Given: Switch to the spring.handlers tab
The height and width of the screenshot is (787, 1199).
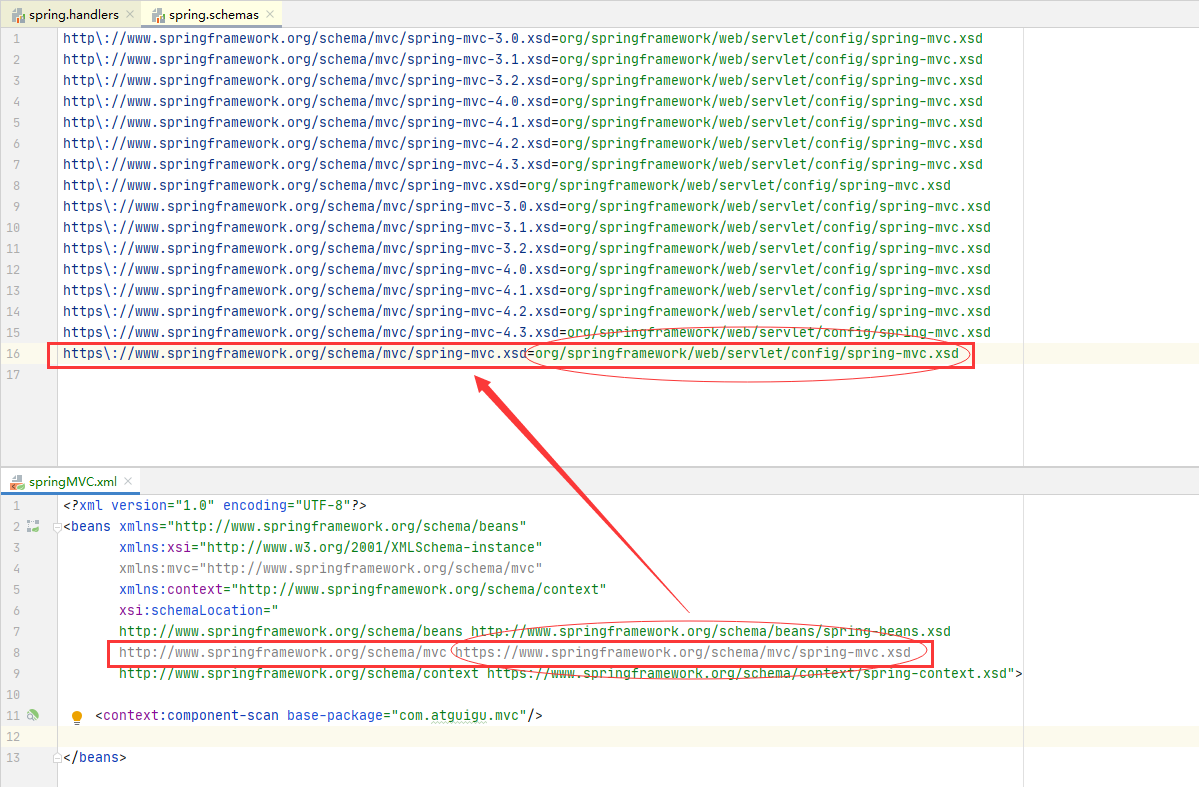Looking at the screenshot, I should tap(73, 15).
